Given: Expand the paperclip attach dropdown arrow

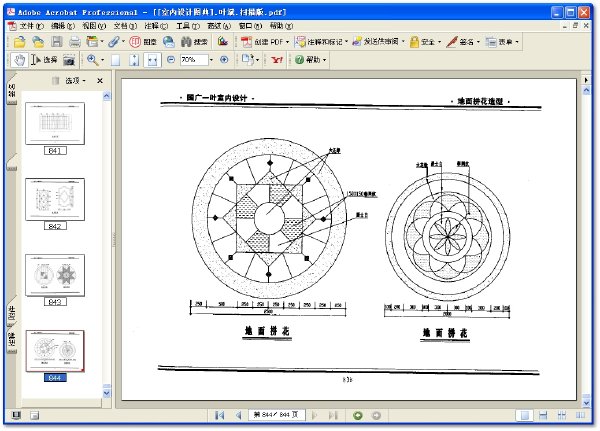Looking at the screenshot, I should (123, 42).
